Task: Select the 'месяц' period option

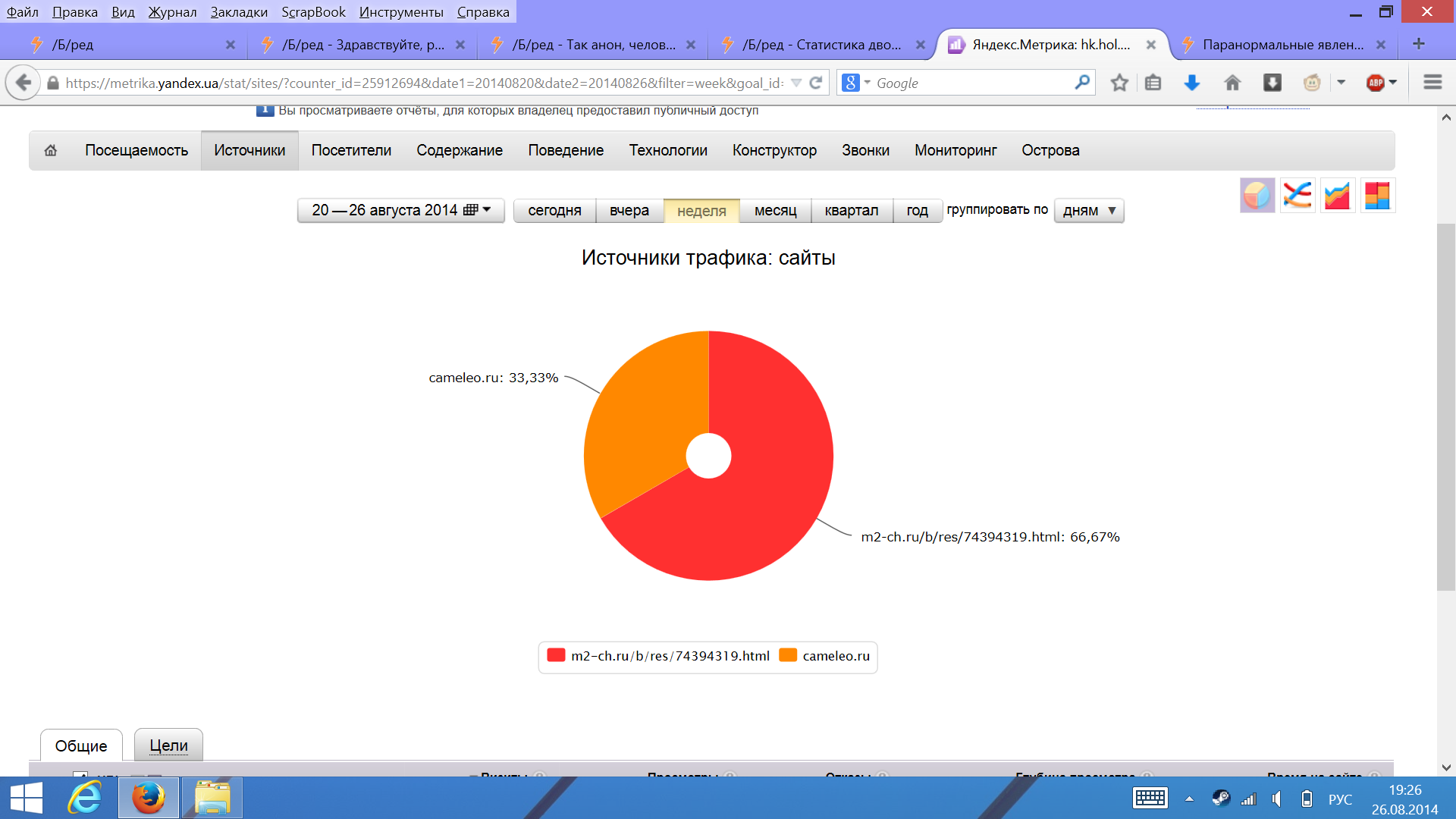Action: click(775, 211)
